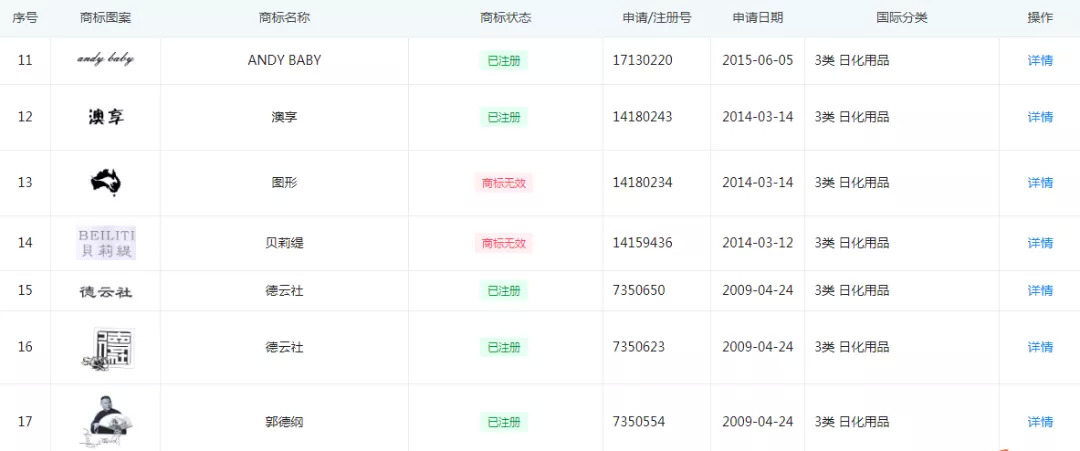1080x451 pixels.
Task: Click 商标无效 badge in the 图形 row
Action: 503,183
